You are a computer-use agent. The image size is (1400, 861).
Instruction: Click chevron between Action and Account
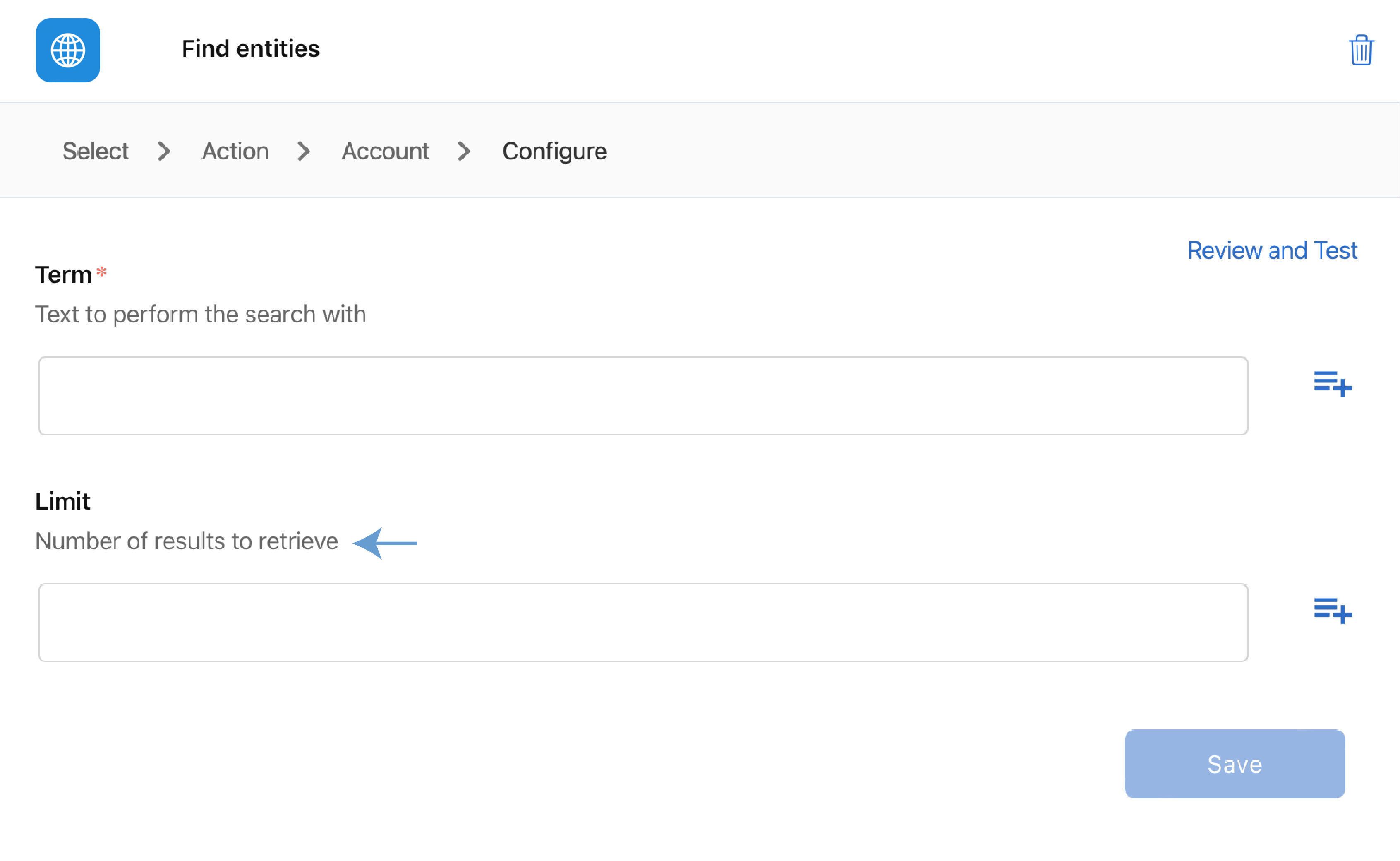tap(304, 151)
